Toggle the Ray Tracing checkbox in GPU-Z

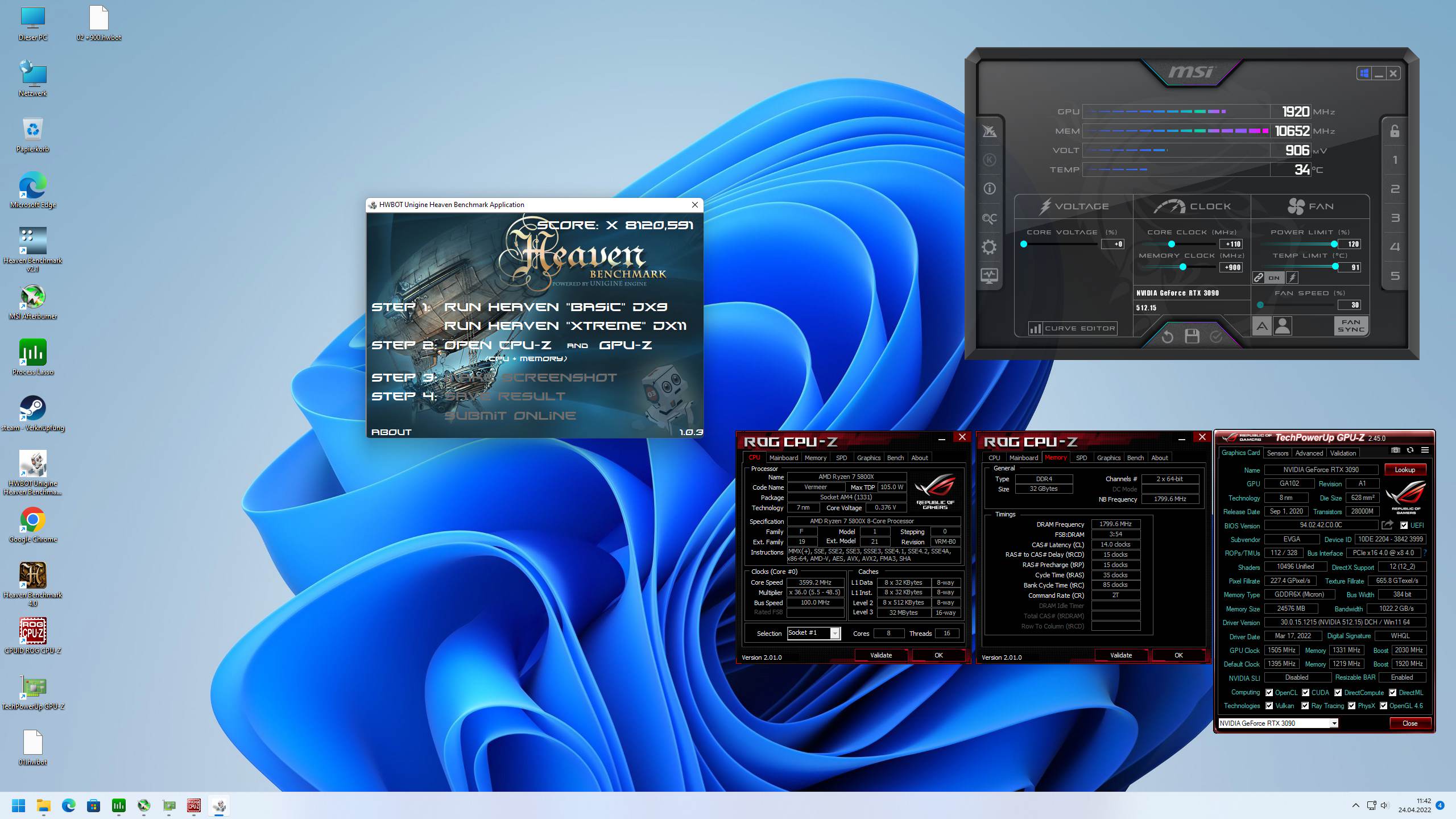pyautogui.click(x=1305, y=706)
